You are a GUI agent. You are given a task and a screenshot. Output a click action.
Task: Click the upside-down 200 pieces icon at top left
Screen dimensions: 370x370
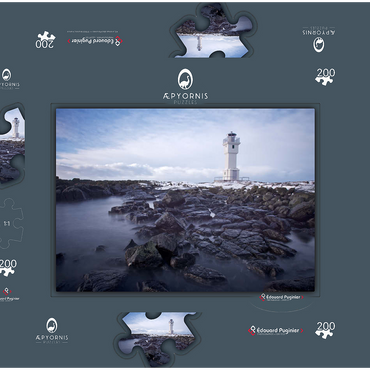tap(46, 40)
